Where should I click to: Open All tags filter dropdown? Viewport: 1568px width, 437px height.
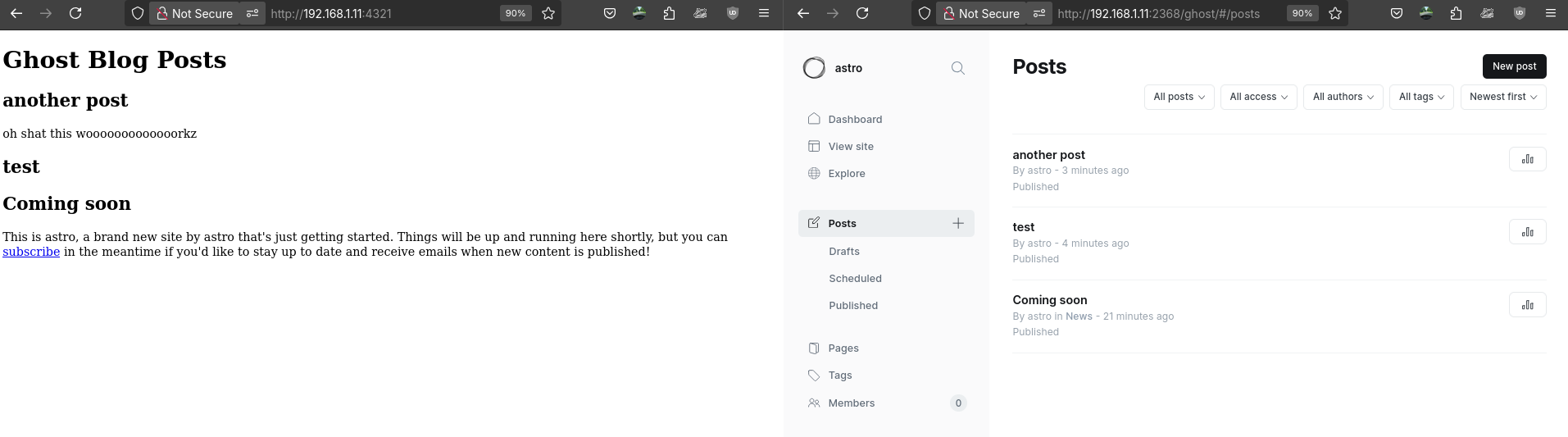point(1421,97)
